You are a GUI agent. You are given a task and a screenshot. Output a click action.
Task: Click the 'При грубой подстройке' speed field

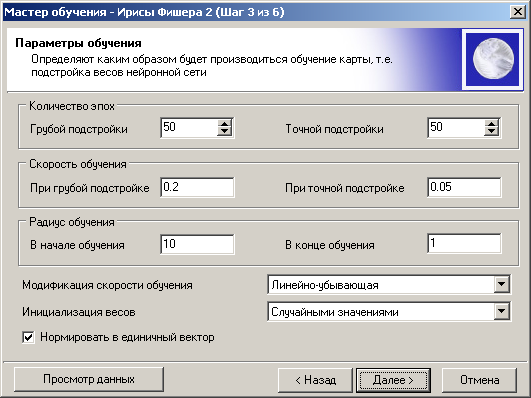tap(197, 187)
